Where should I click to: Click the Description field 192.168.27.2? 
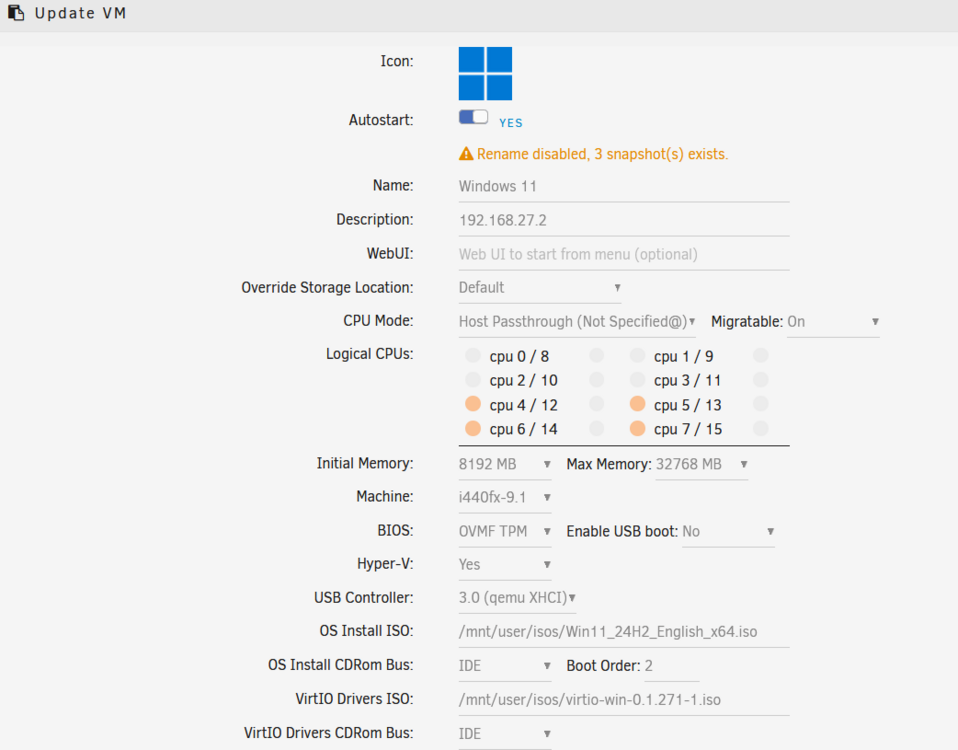click(624, 220)
